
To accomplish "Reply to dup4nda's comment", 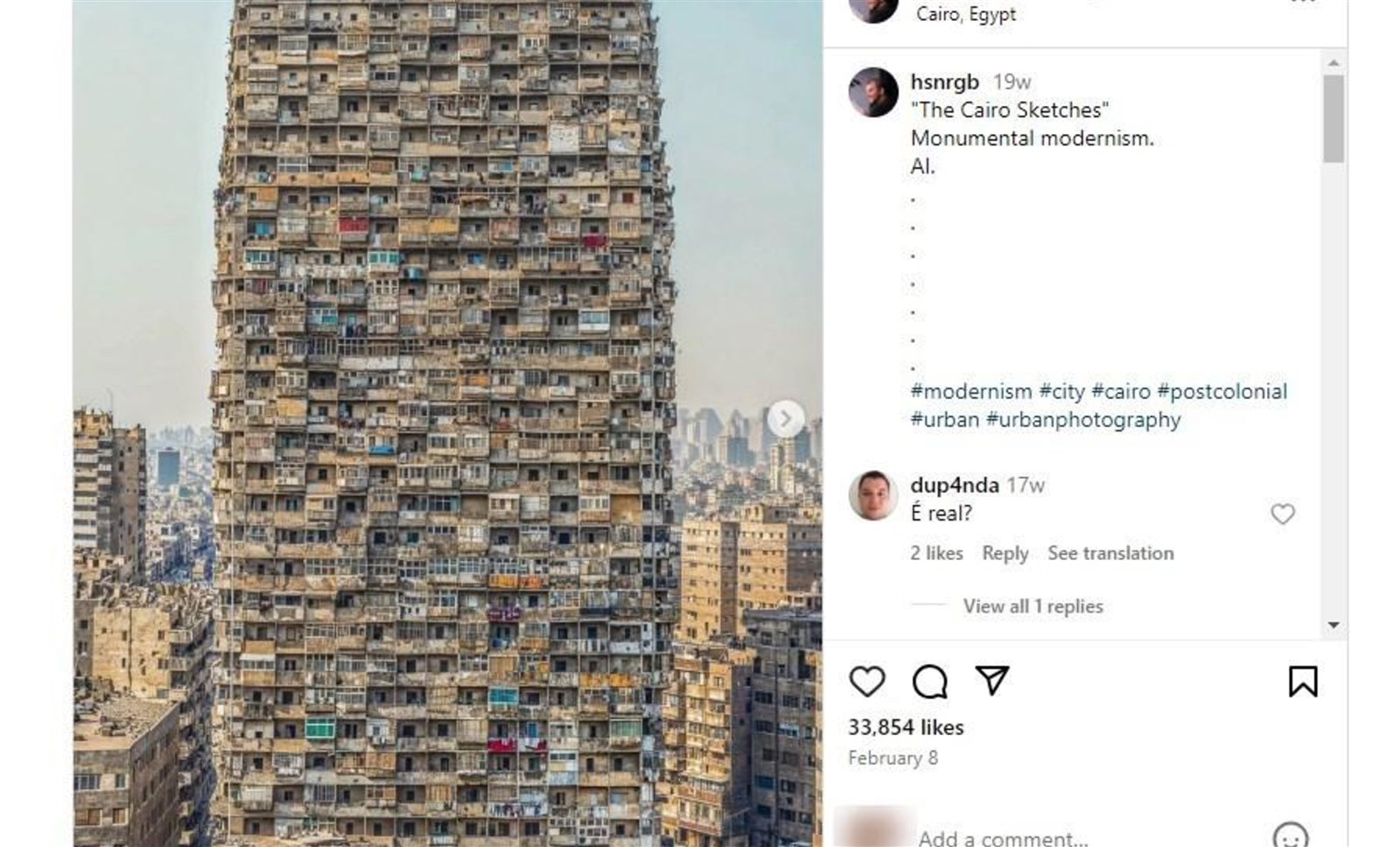I will click(1004, 553).
